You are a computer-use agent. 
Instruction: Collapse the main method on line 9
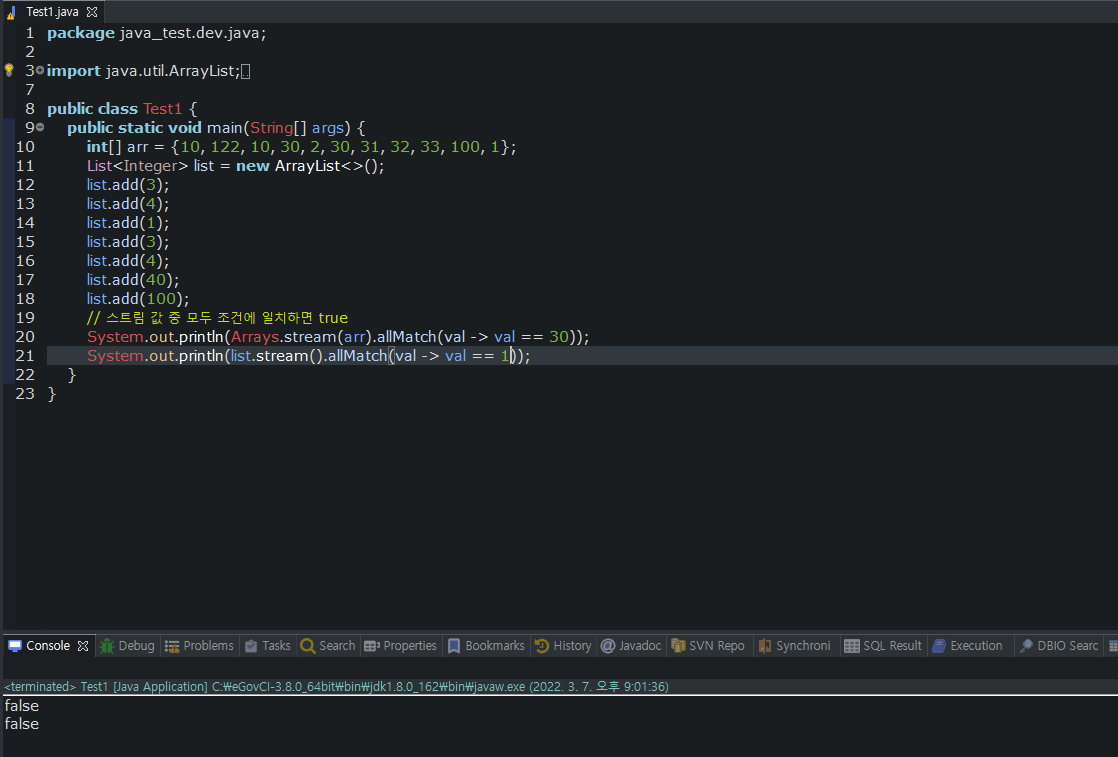[40, 127]
